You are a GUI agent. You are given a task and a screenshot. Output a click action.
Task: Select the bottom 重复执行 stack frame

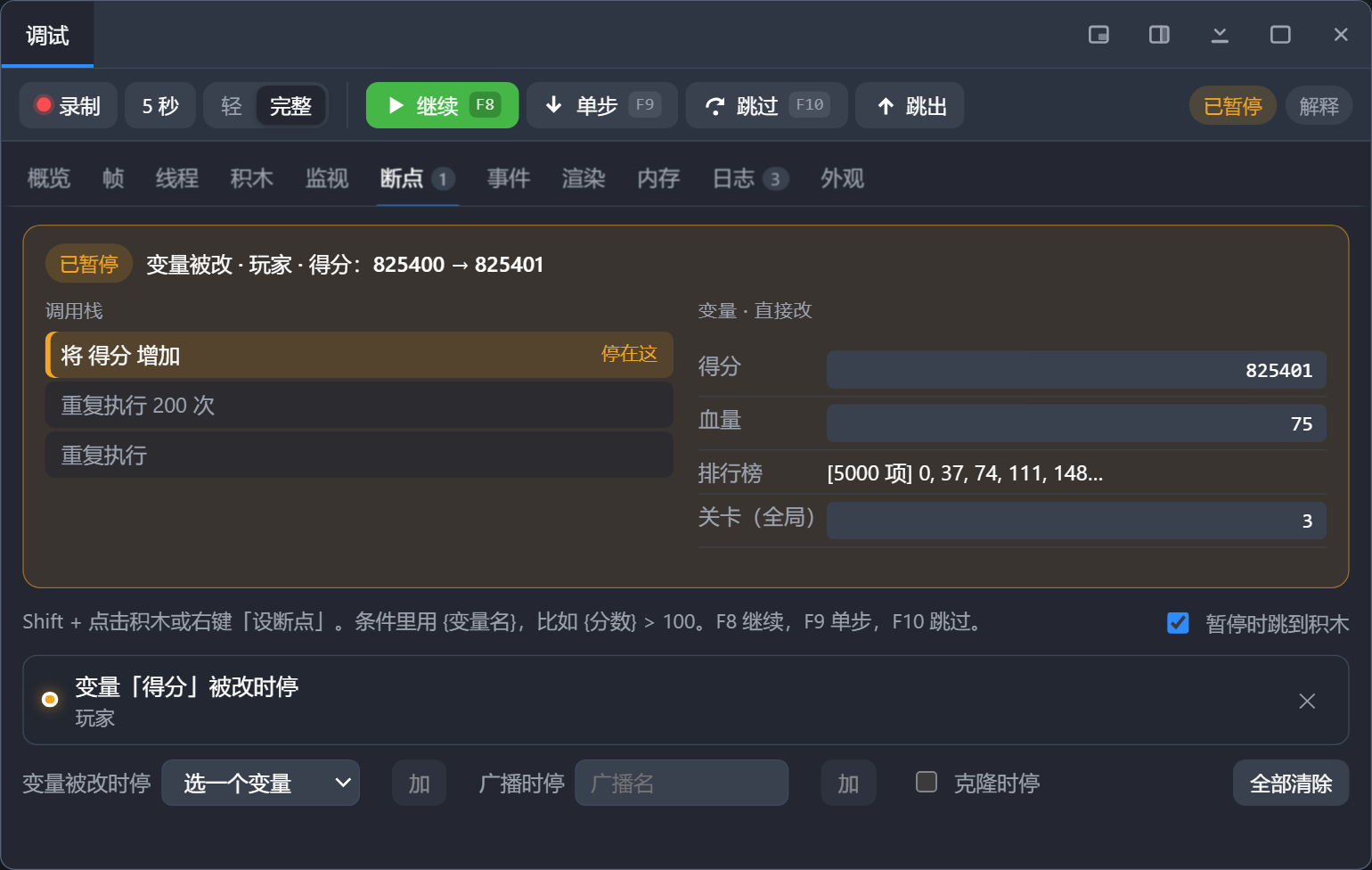tap(359, 455)
